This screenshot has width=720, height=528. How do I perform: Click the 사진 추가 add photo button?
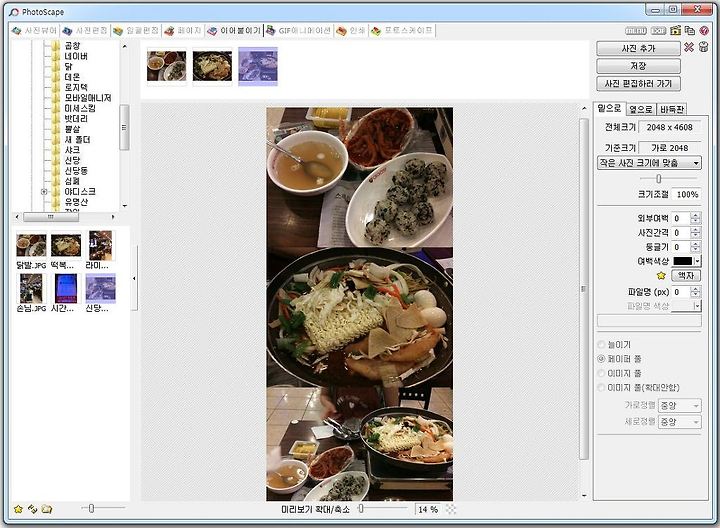(x=638, y=48)
